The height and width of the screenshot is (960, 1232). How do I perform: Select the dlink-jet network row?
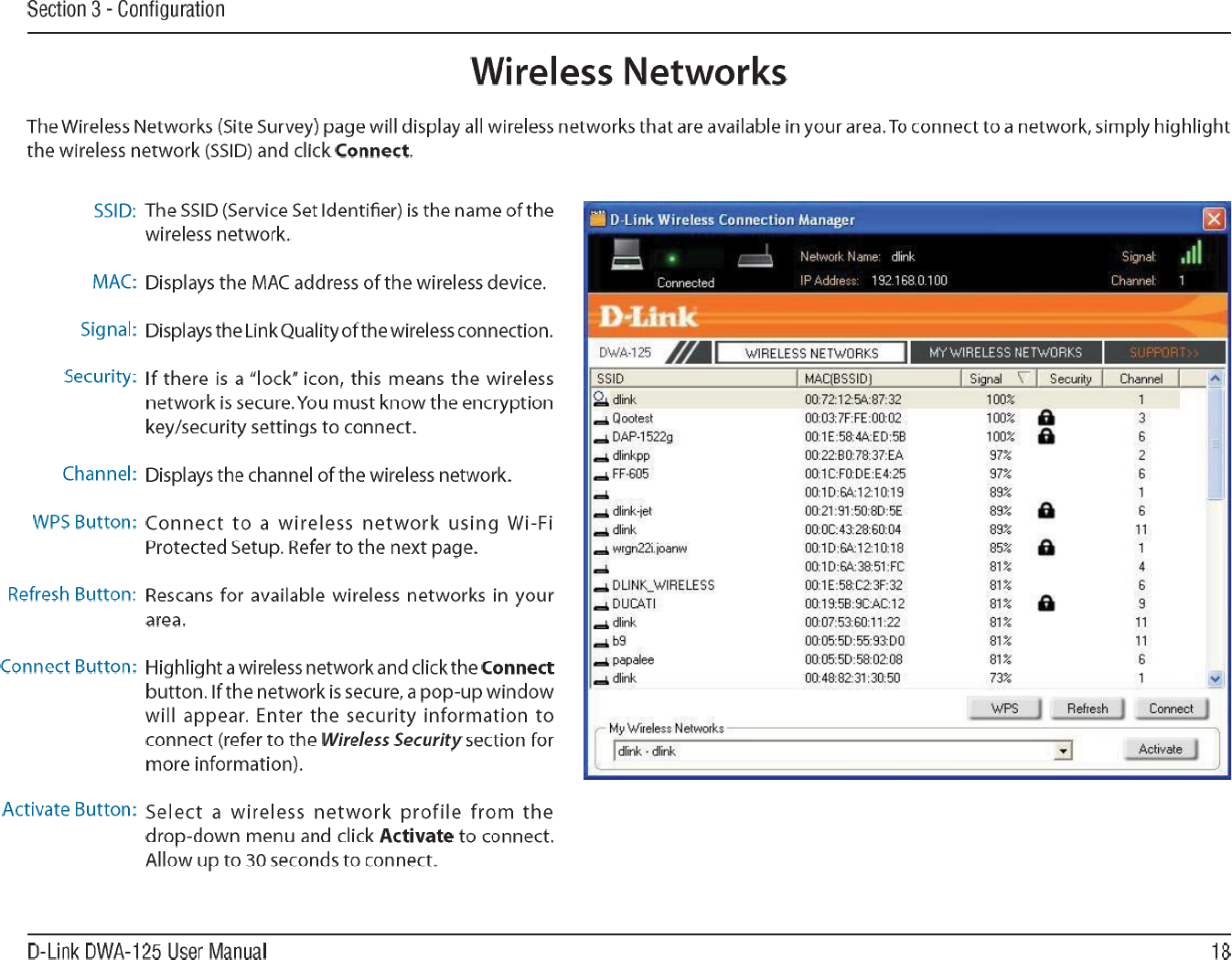[885, 510]
